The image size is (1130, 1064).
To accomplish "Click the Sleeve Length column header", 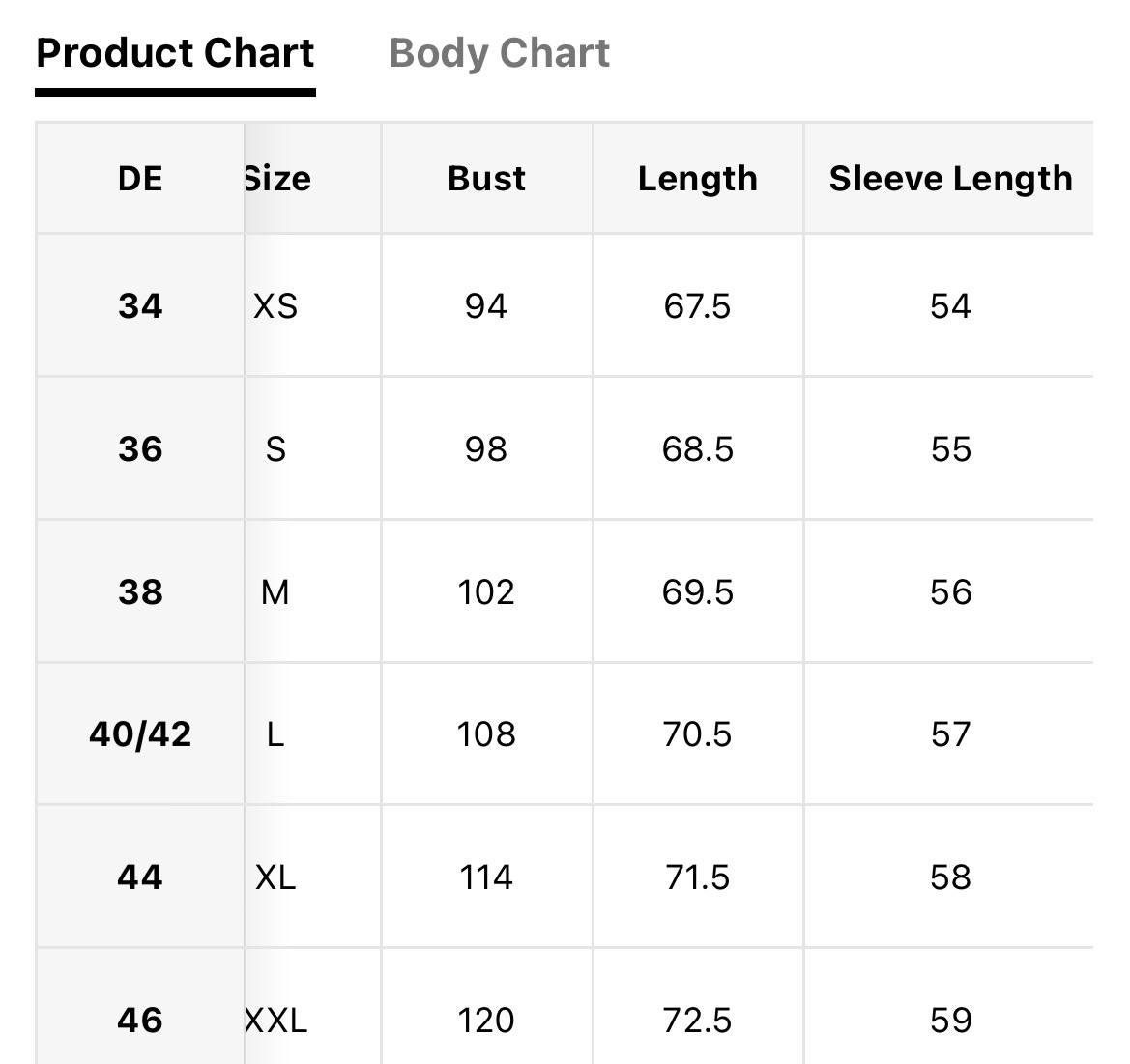I will tap(950, 179).
